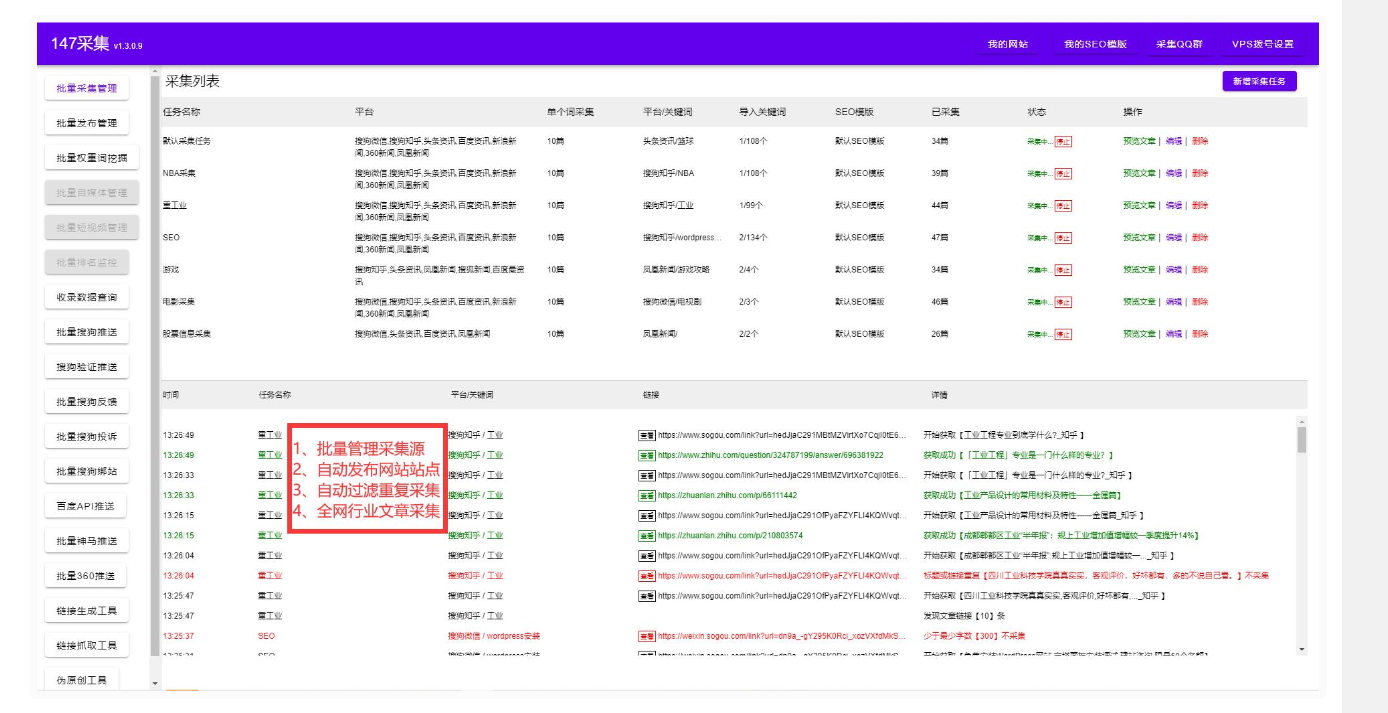
Task: Open VPS拨号设置 in top navigation
Action: point(1262,44)
